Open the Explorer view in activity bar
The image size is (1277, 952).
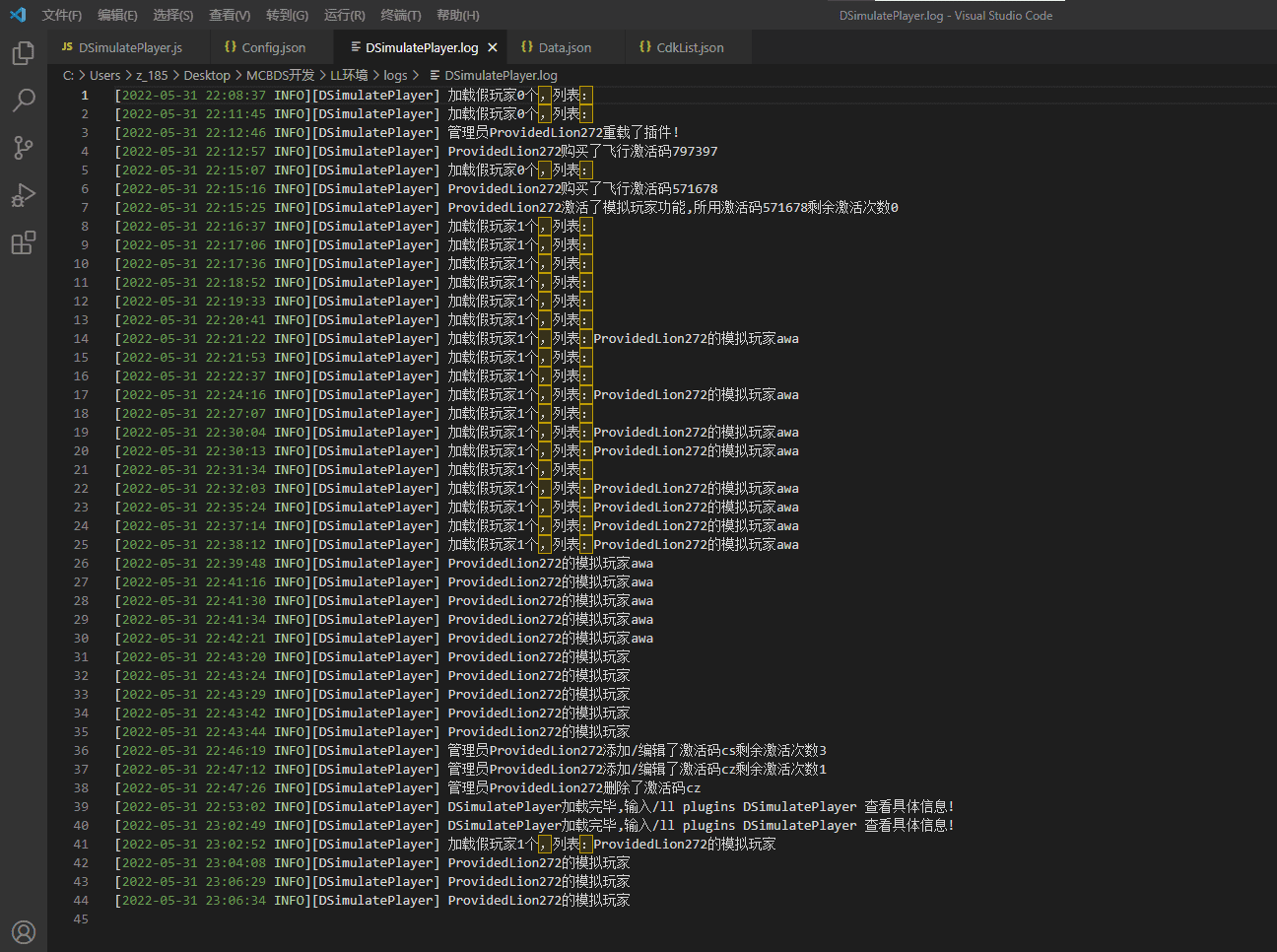(x=24, y=52)
